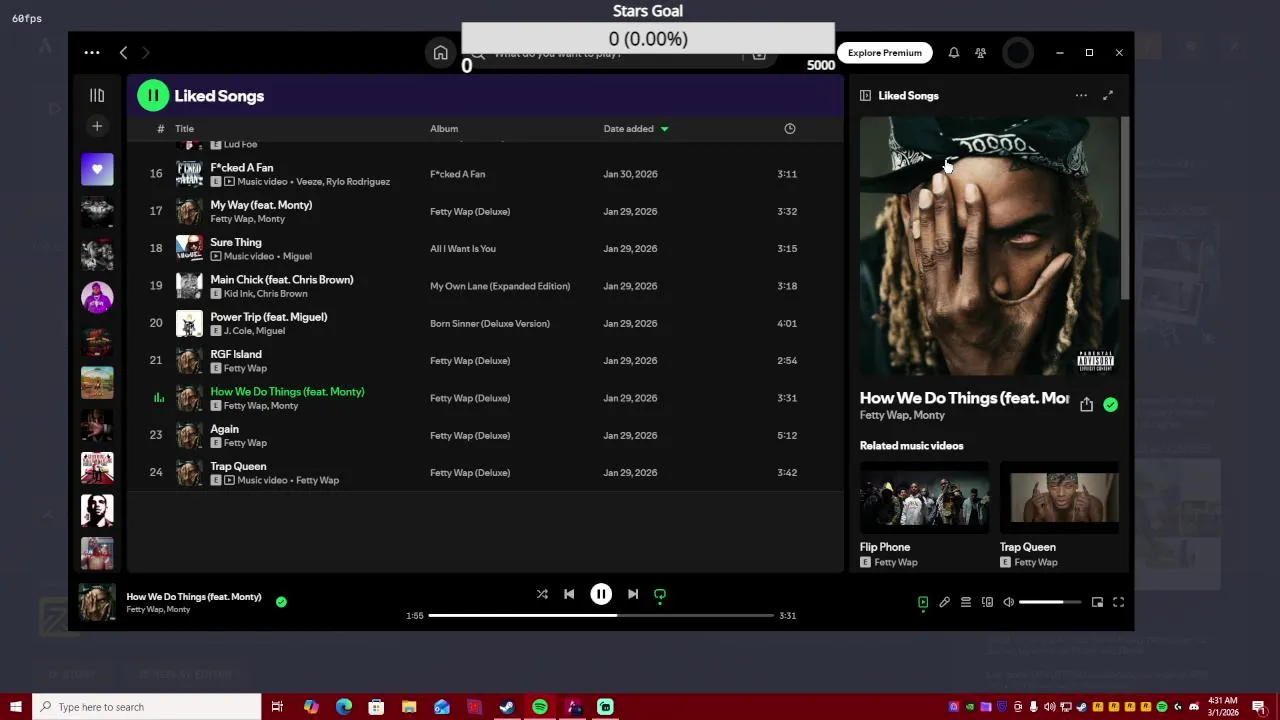
Task: Close the Now Playing panel via its icon
Action: coord(865,96)
